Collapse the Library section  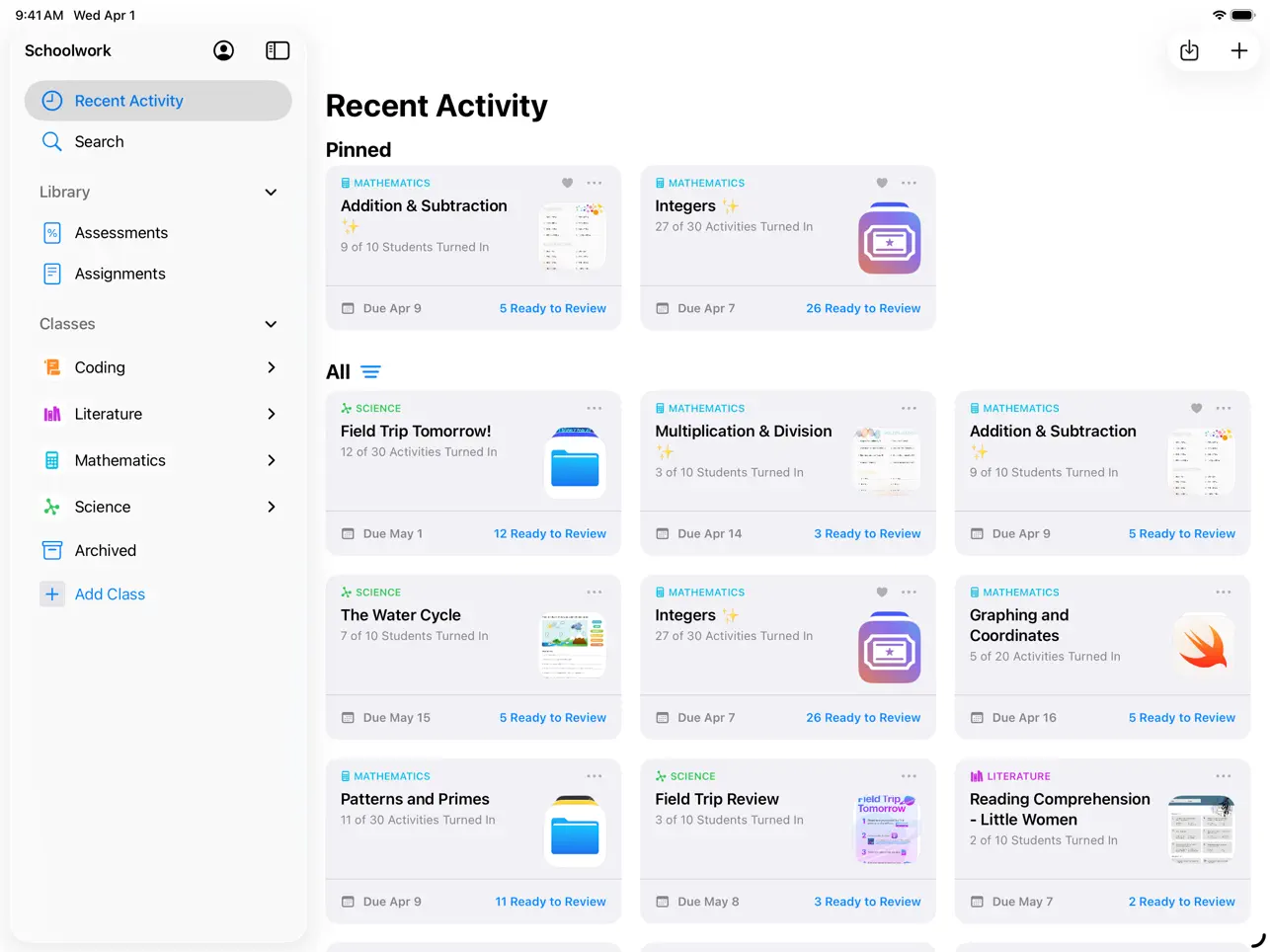point(271,192)
